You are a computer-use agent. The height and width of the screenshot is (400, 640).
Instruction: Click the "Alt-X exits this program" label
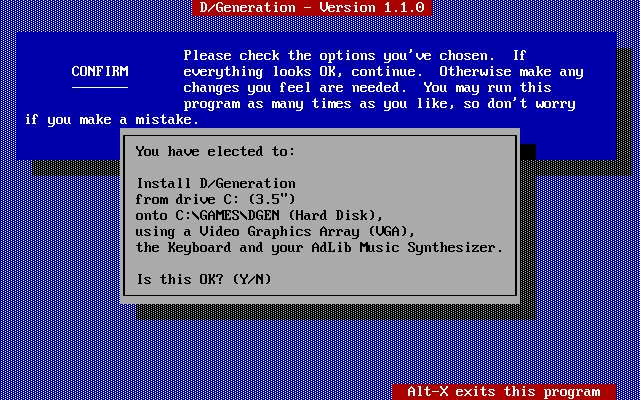point(504,392)
